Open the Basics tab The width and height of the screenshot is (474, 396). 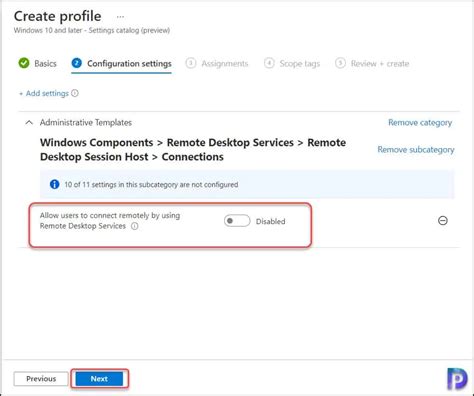45,63
